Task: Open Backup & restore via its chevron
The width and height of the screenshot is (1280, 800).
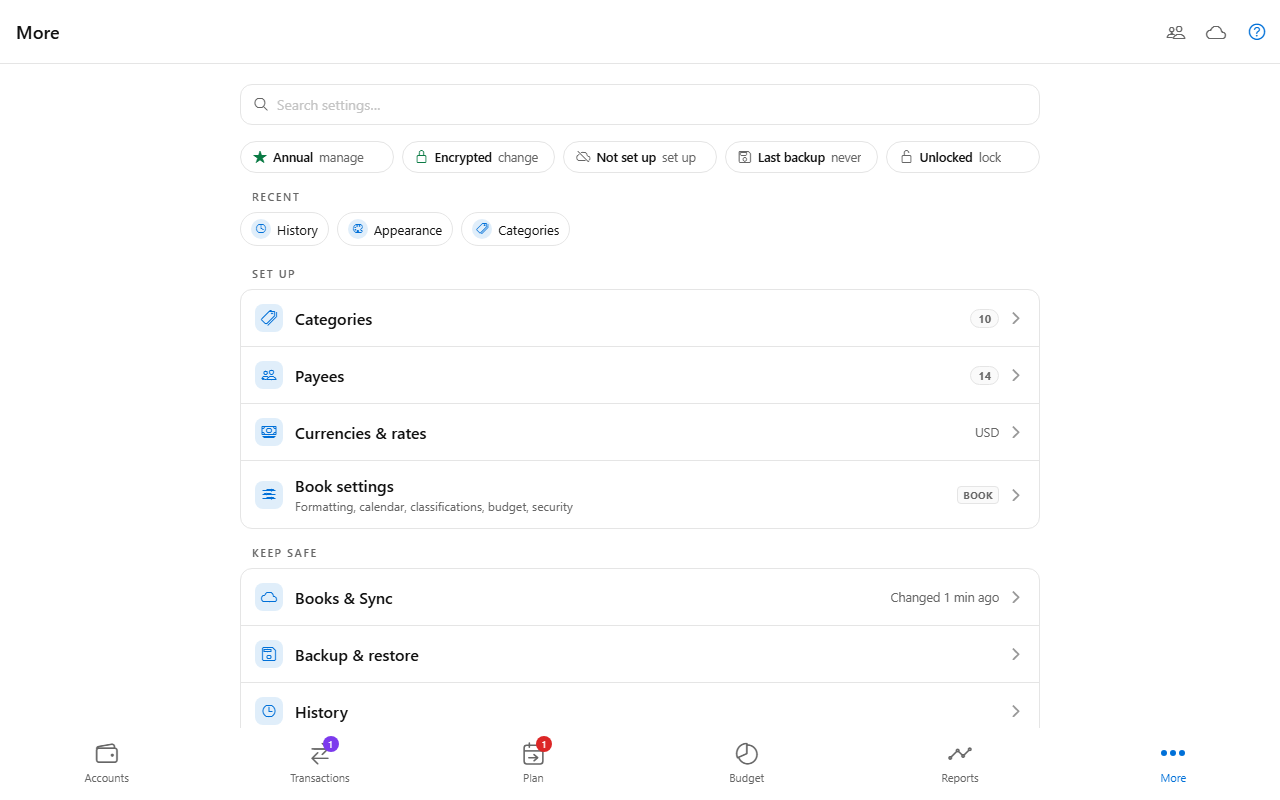Action: 1016,654
